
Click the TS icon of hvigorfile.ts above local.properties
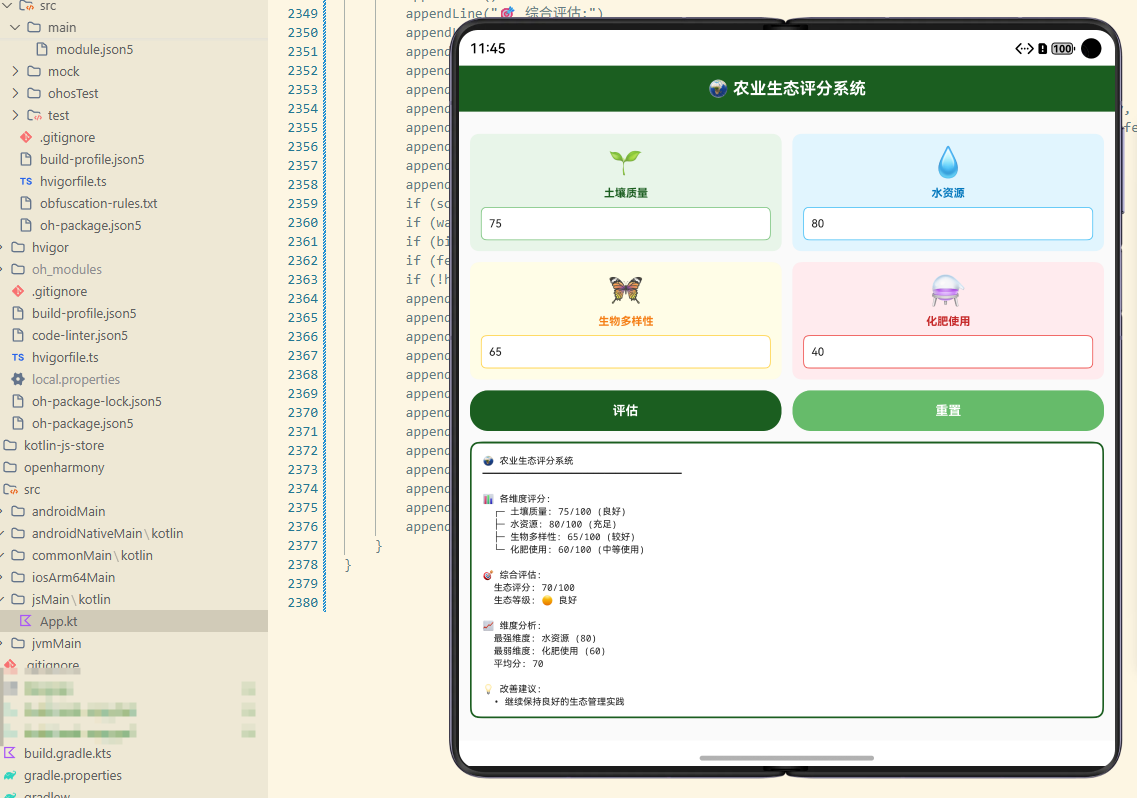[18, 357]
